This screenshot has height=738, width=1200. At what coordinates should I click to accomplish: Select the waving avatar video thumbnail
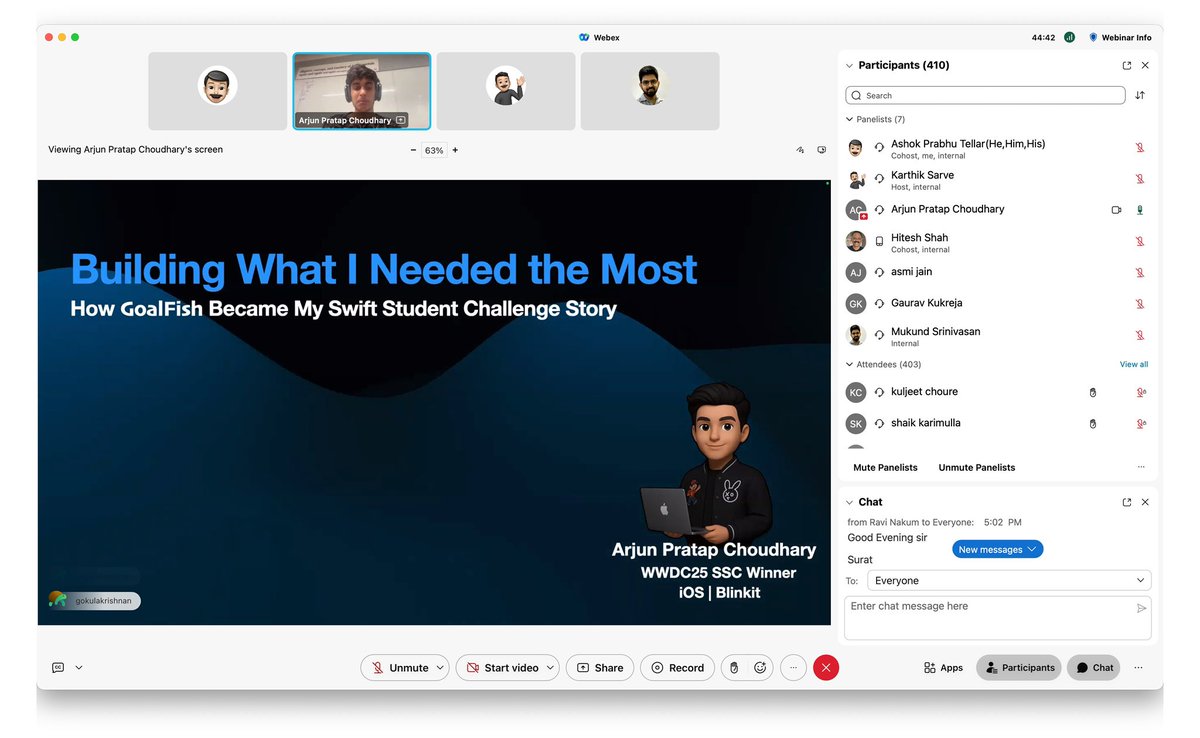(x=506, y=91)
